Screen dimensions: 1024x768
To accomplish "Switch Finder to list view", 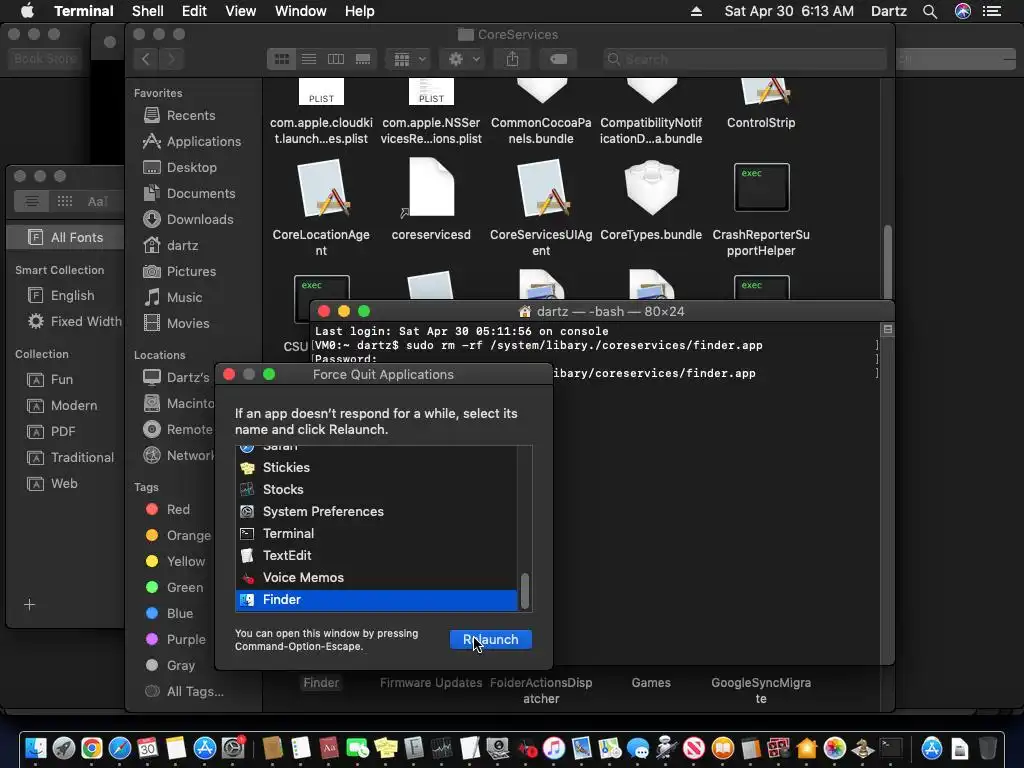I will 309,59.
